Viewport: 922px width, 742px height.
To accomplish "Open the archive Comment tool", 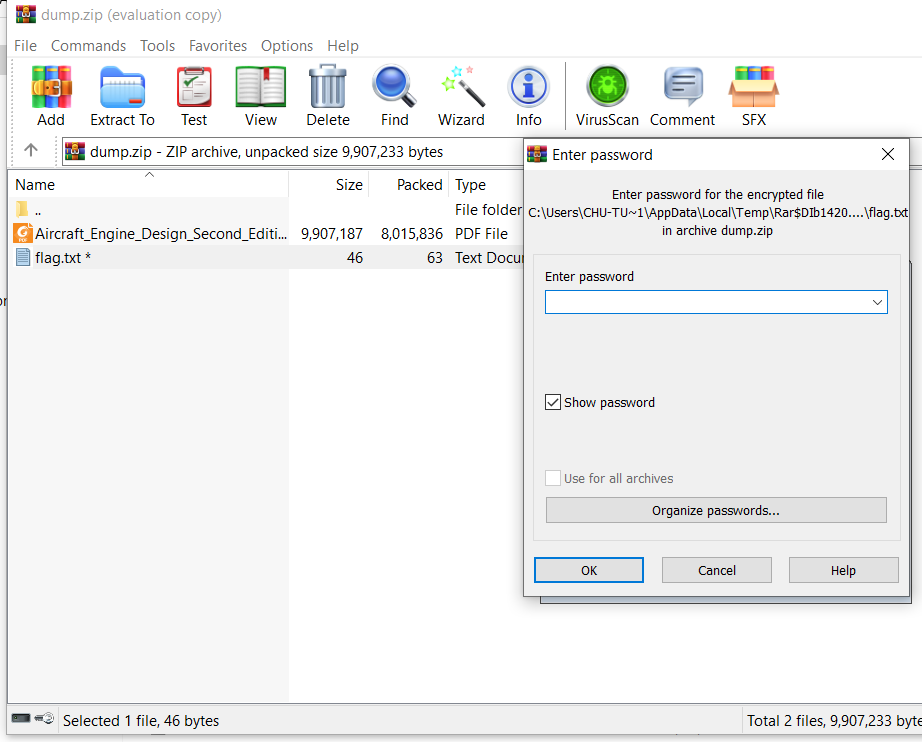I will pyautogui.click(x=683, y=86).
